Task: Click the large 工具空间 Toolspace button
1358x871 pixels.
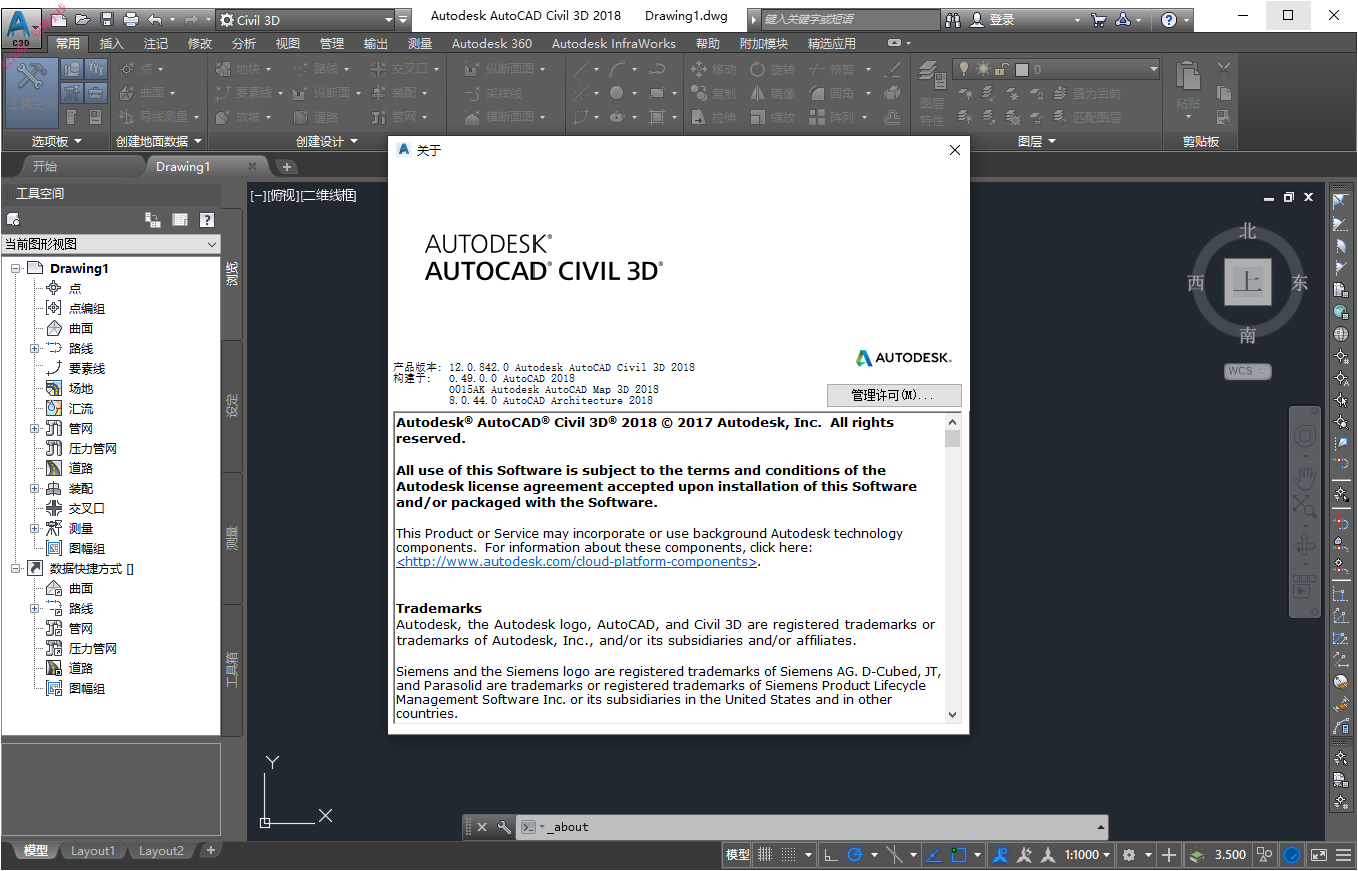Action: [30, 91]
